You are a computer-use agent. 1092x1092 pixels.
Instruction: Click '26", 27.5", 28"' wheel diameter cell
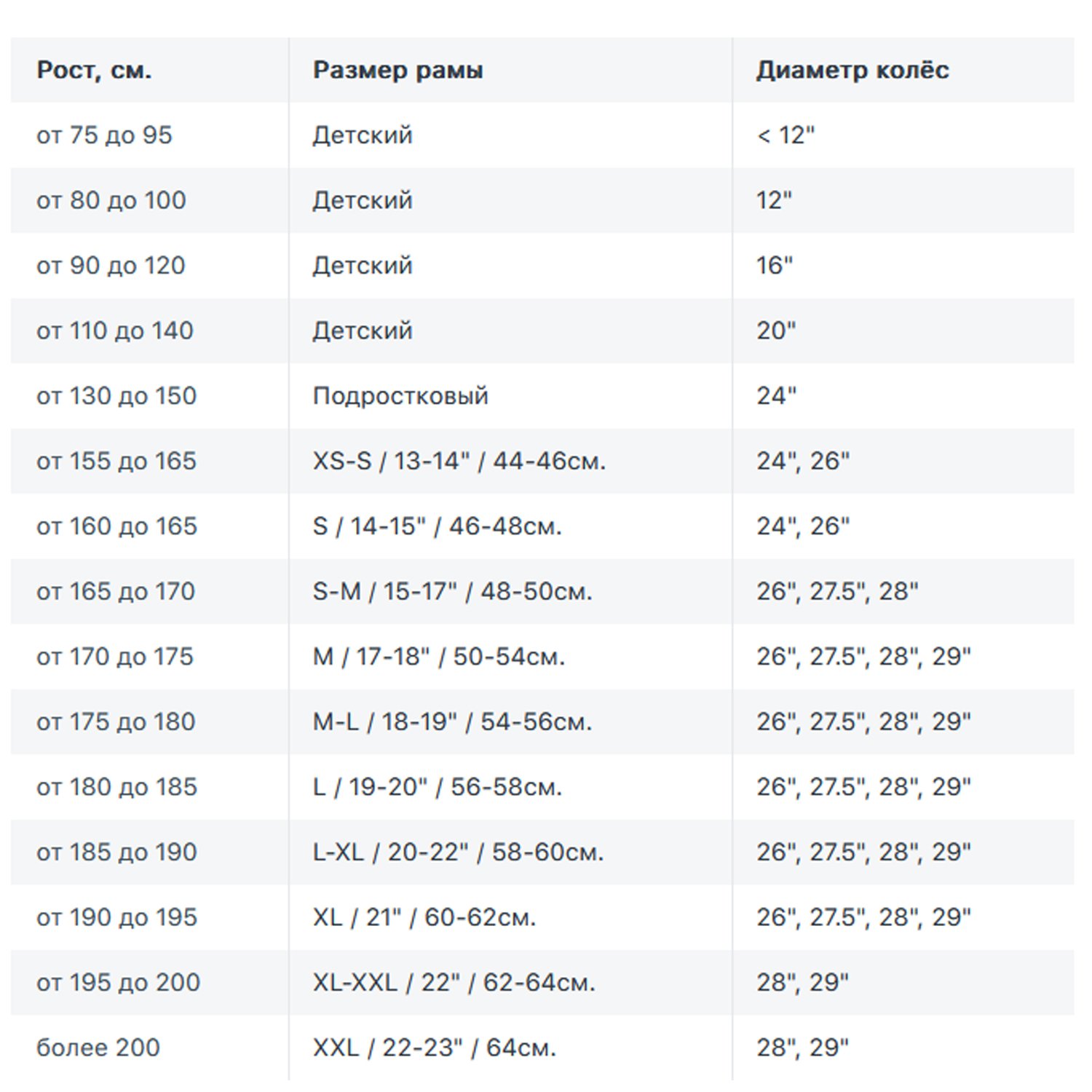(903, 591)
